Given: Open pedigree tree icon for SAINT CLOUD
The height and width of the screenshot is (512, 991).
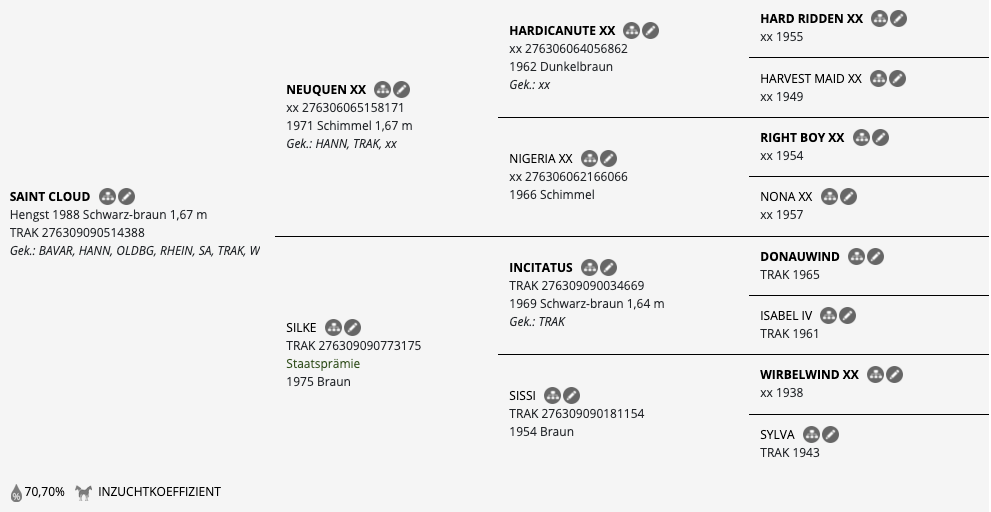Looking at the screenshot, I should (x=107, y=197).
